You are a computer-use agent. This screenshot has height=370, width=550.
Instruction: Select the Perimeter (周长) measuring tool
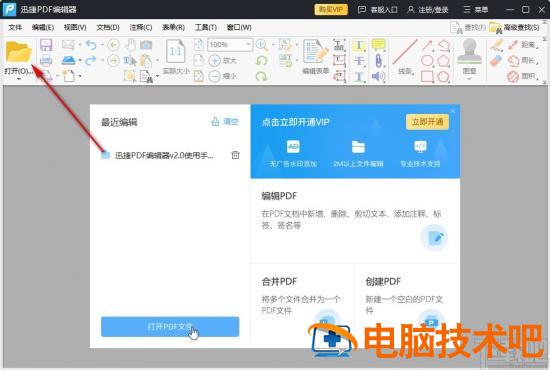tap(523, 60)
